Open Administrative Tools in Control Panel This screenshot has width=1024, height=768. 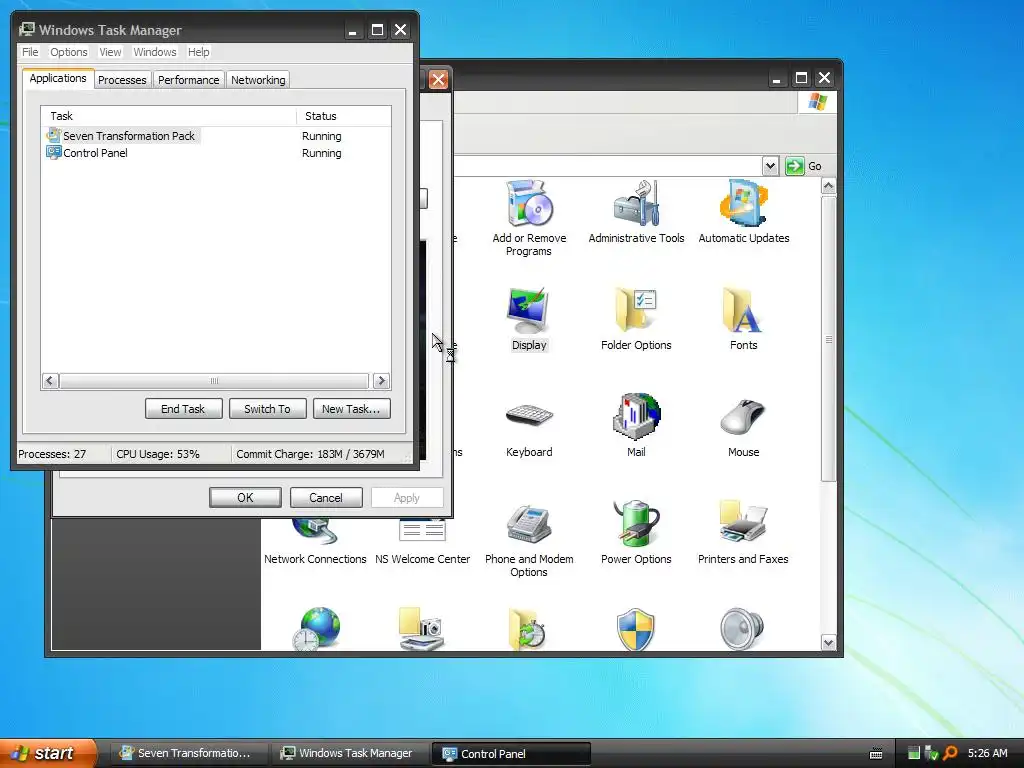click(636, 204)
